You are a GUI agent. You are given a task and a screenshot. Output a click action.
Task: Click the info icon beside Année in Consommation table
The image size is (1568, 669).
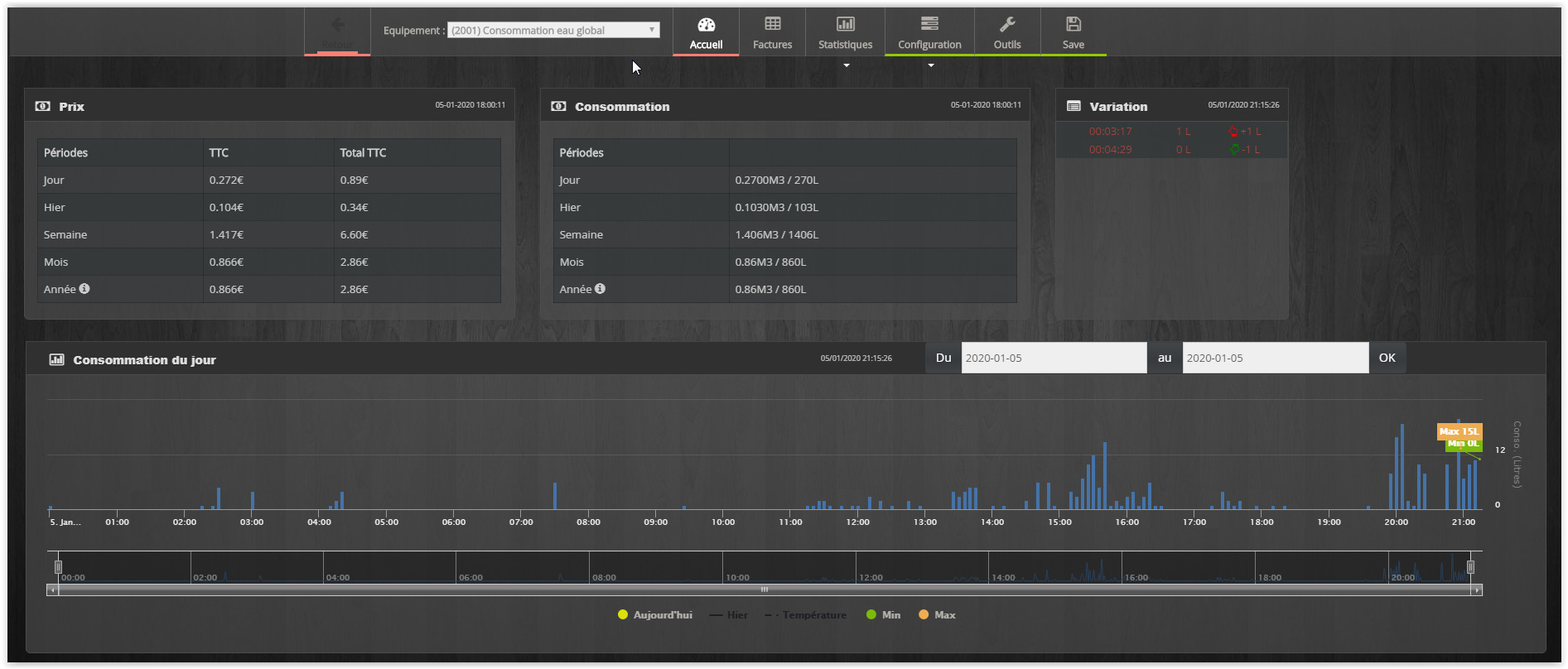[x=600, y=289]
